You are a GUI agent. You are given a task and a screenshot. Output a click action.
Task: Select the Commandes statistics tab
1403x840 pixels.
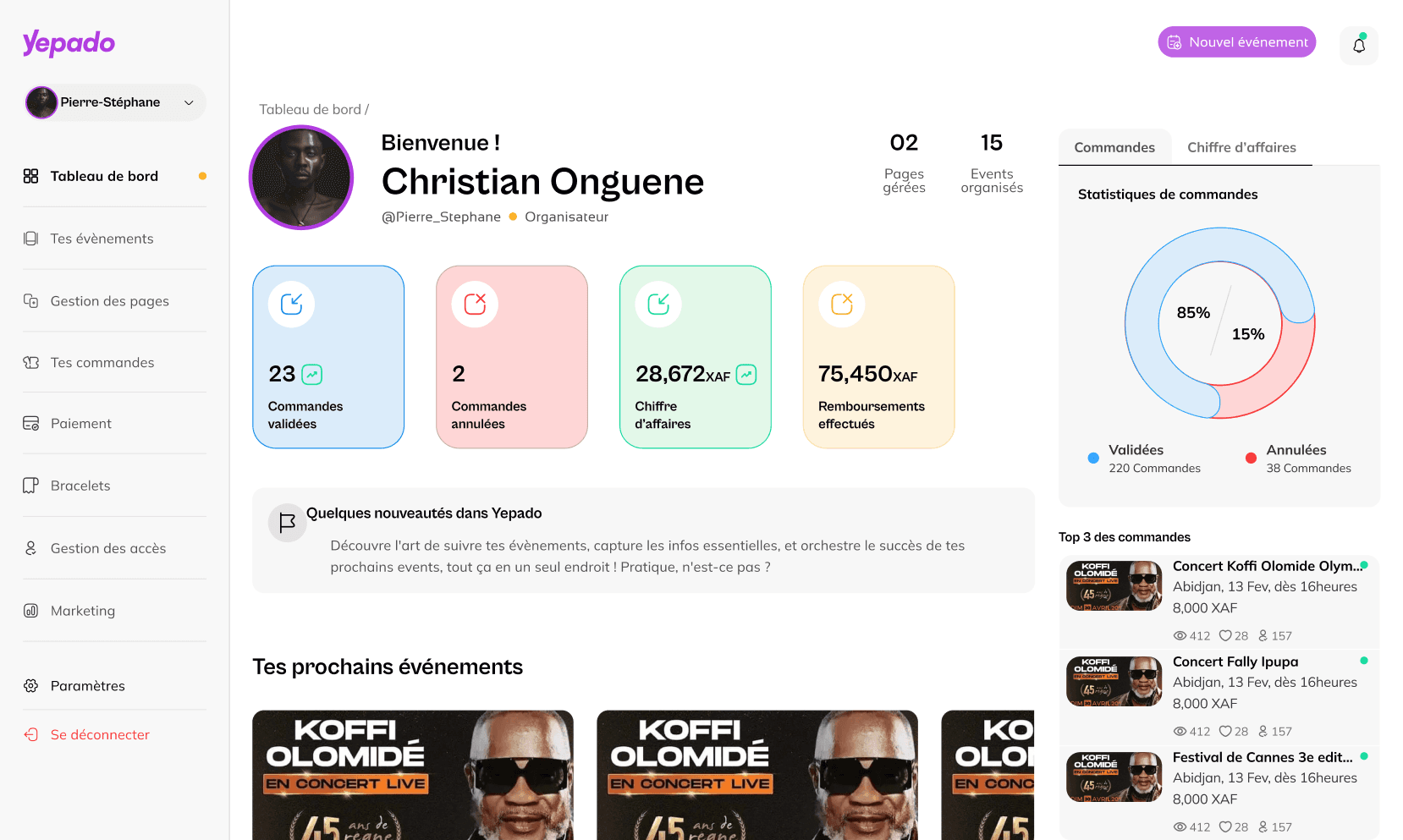pos(1114,147)
